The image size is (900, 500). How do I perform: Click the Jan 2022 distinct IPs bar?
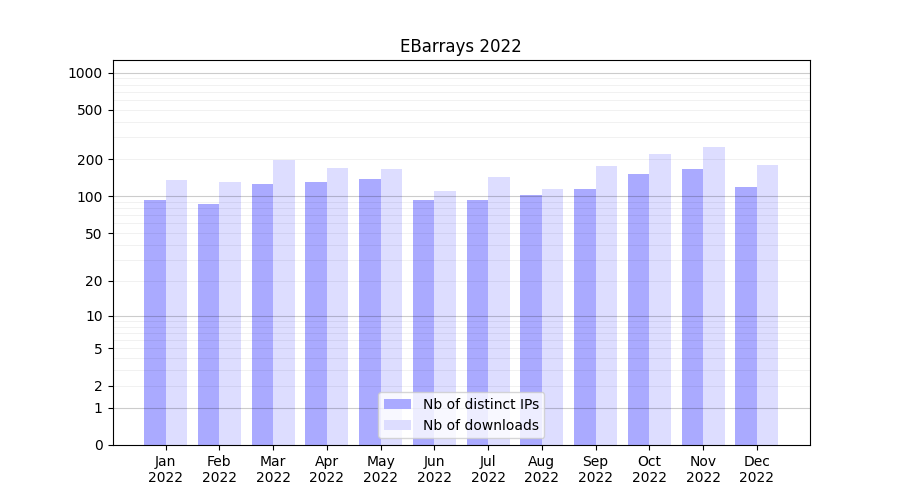tap(155, 320)
